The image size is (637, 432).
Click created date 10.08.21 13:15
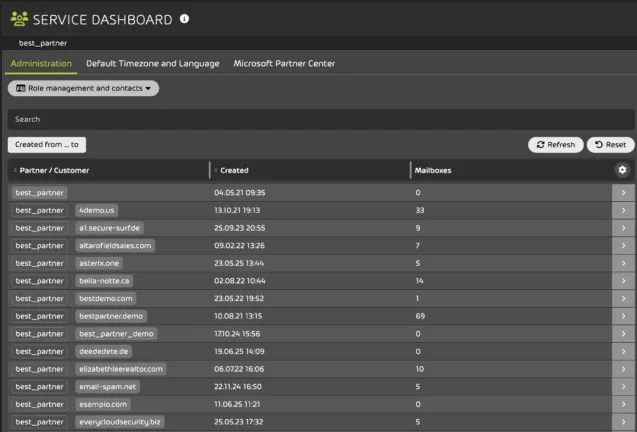(x=238, y=316)
